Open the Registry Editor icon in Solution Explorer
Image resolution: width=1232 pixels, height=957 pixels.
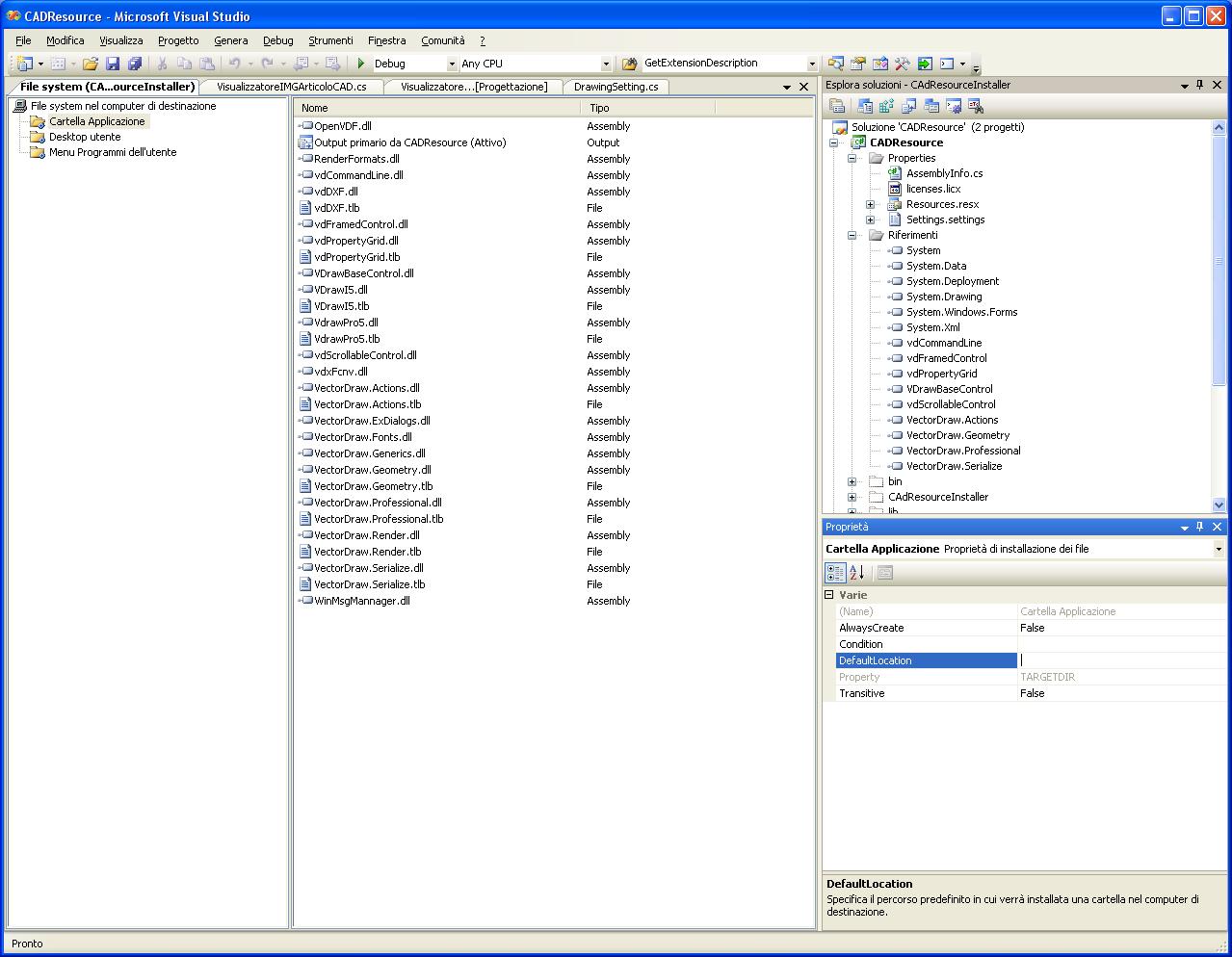[886, 106]
